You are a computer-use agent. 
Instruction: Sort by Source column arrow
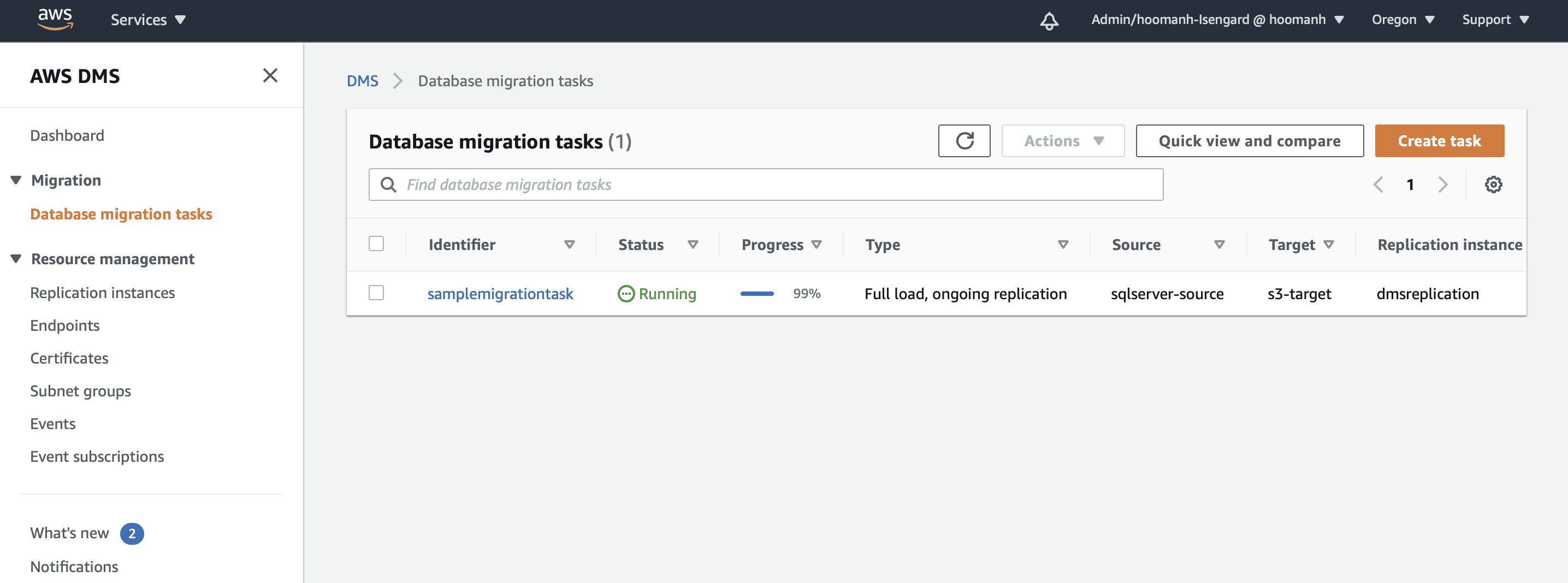click(x=1219, y=245)
